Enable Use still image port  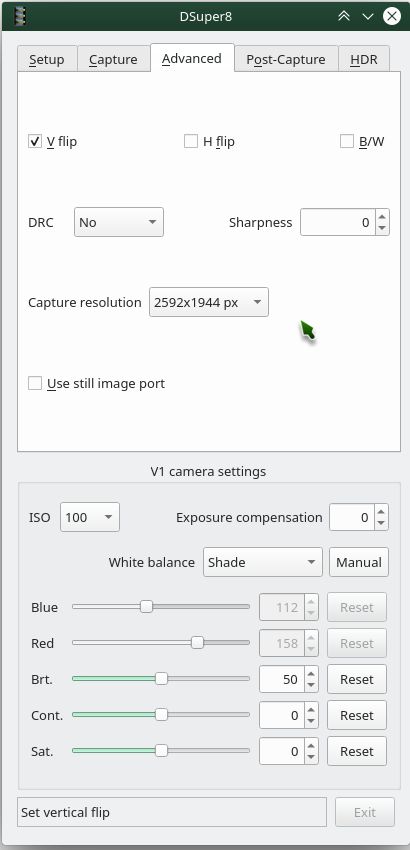point(35,383)
